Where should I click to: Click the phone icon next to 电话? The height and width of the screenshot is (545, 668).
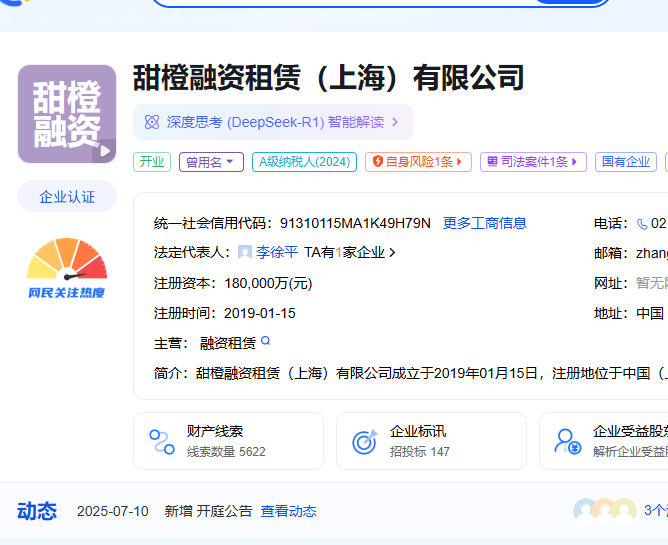click(642, 223)
